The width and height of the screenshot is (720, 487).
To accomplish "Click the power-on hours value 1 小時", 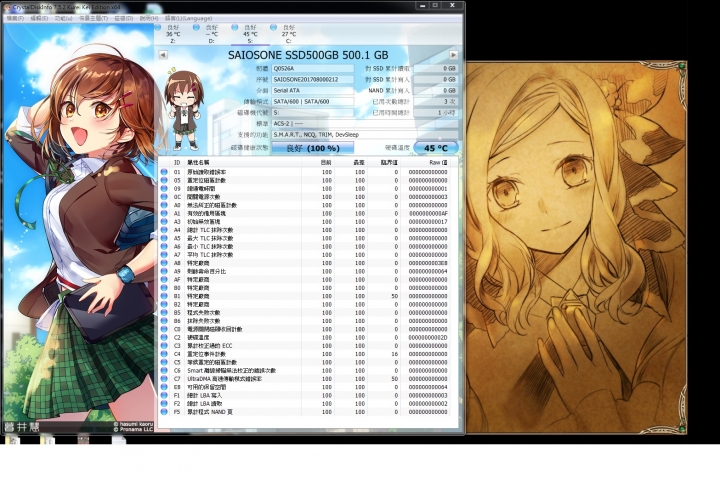I will coord(436,112).
